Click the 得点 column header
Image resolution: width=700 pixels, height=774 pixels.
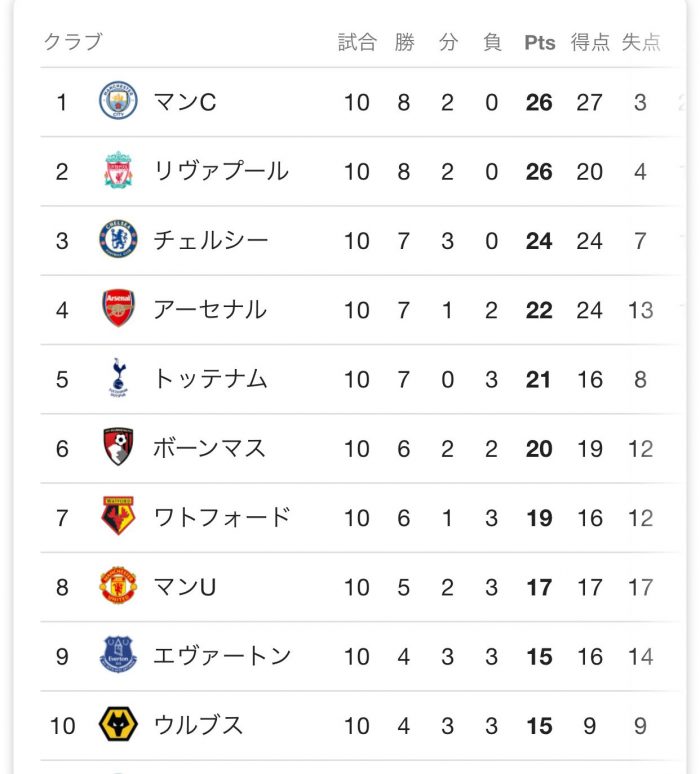pyautogui.click(x=590, y=42)
